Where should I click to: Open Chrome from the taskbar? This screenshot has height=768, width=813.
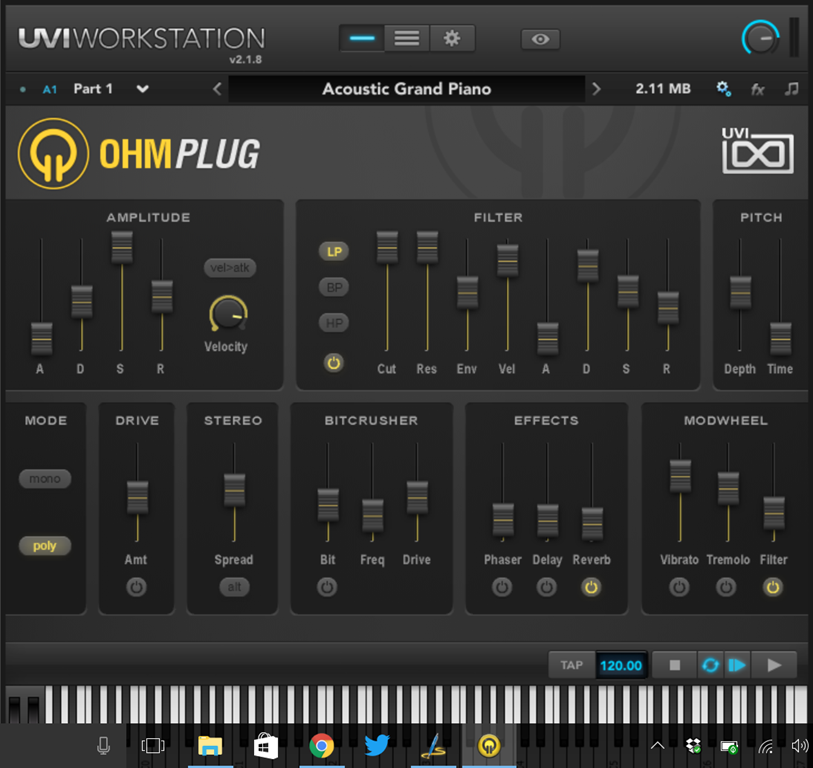(x=321, y=746)
